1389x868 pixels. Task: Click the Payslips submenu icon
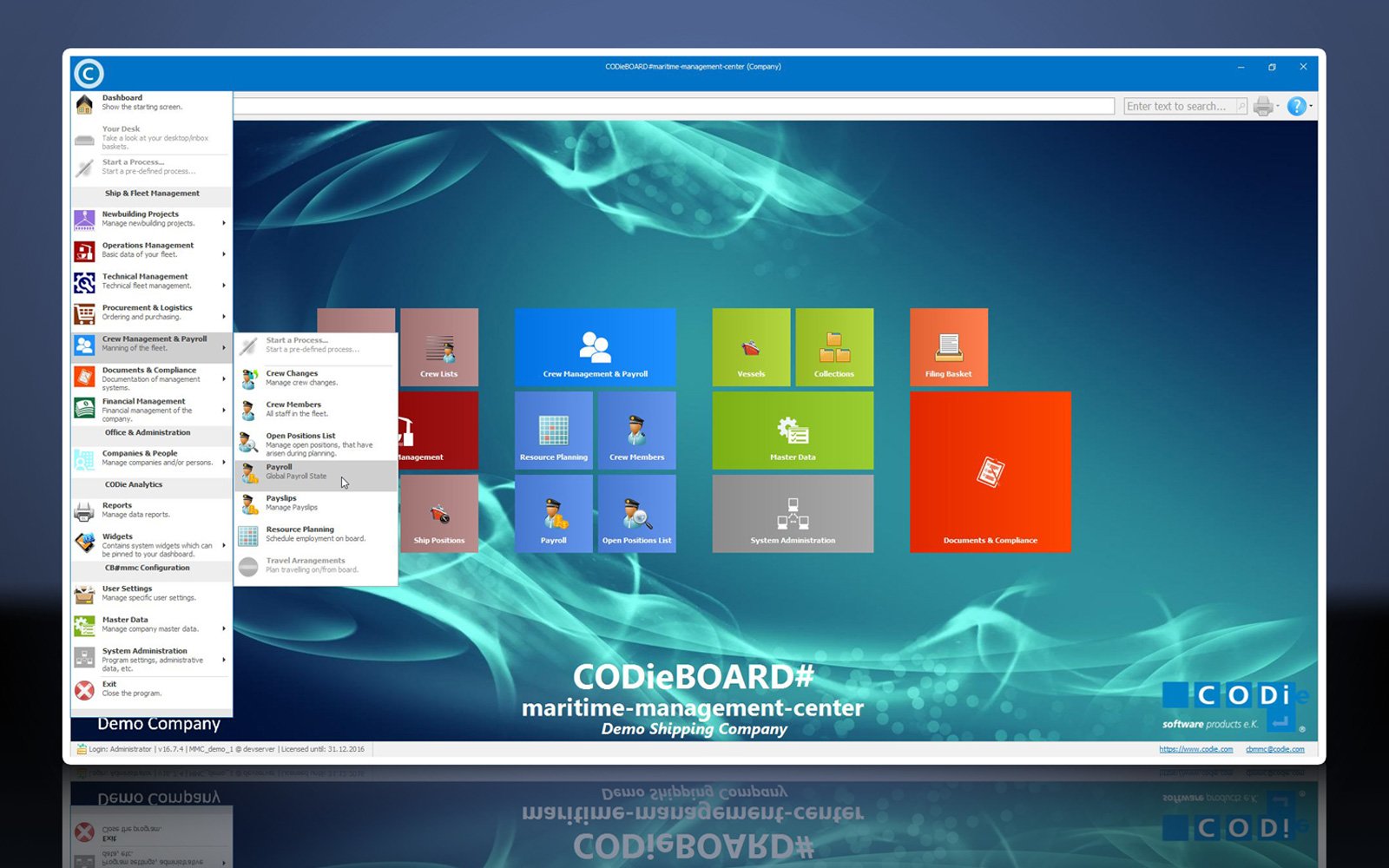pyautogui.click(x=248, y=503)
